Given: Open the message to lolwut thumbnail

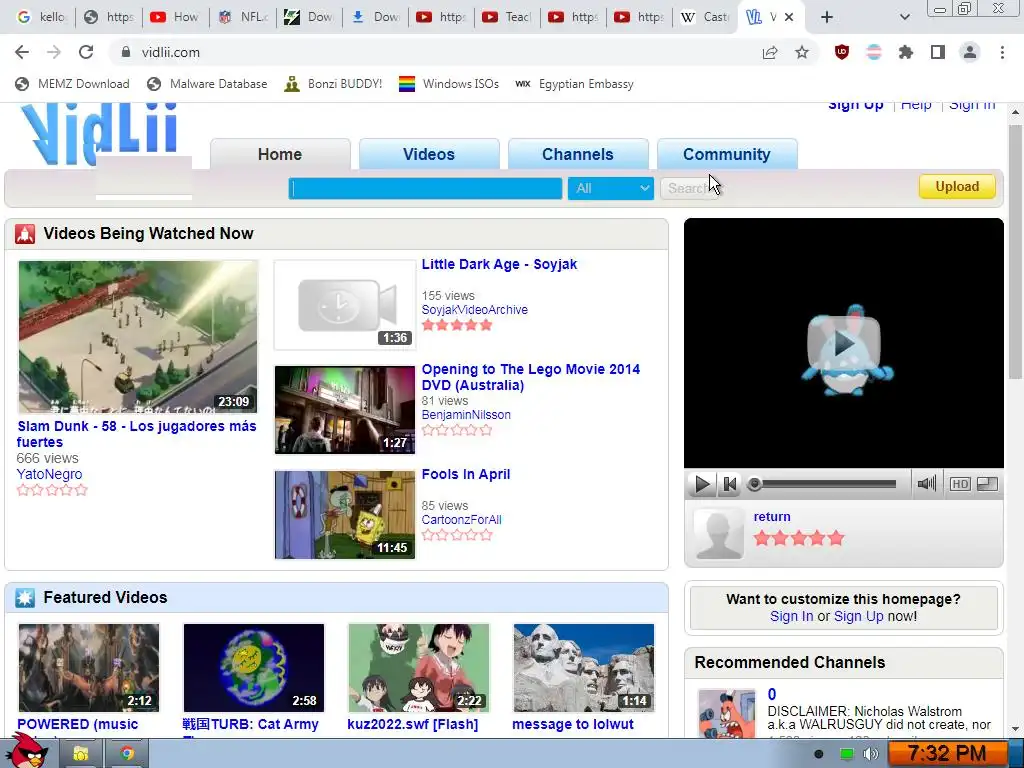Looking at the screenshot, I should tap(584, 667).
